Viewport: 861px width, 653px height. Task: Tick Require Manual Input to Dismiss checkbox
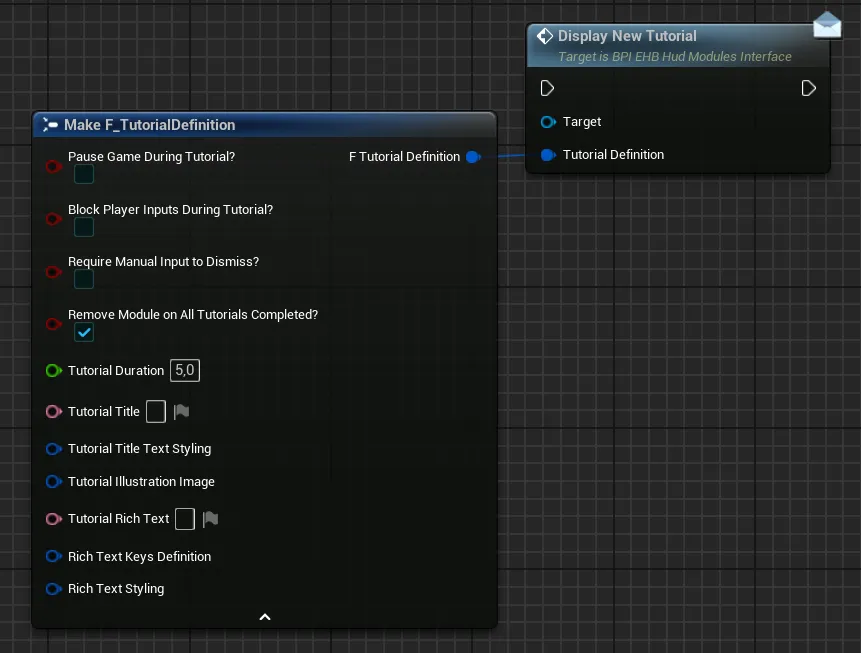(x=84, y=280)
